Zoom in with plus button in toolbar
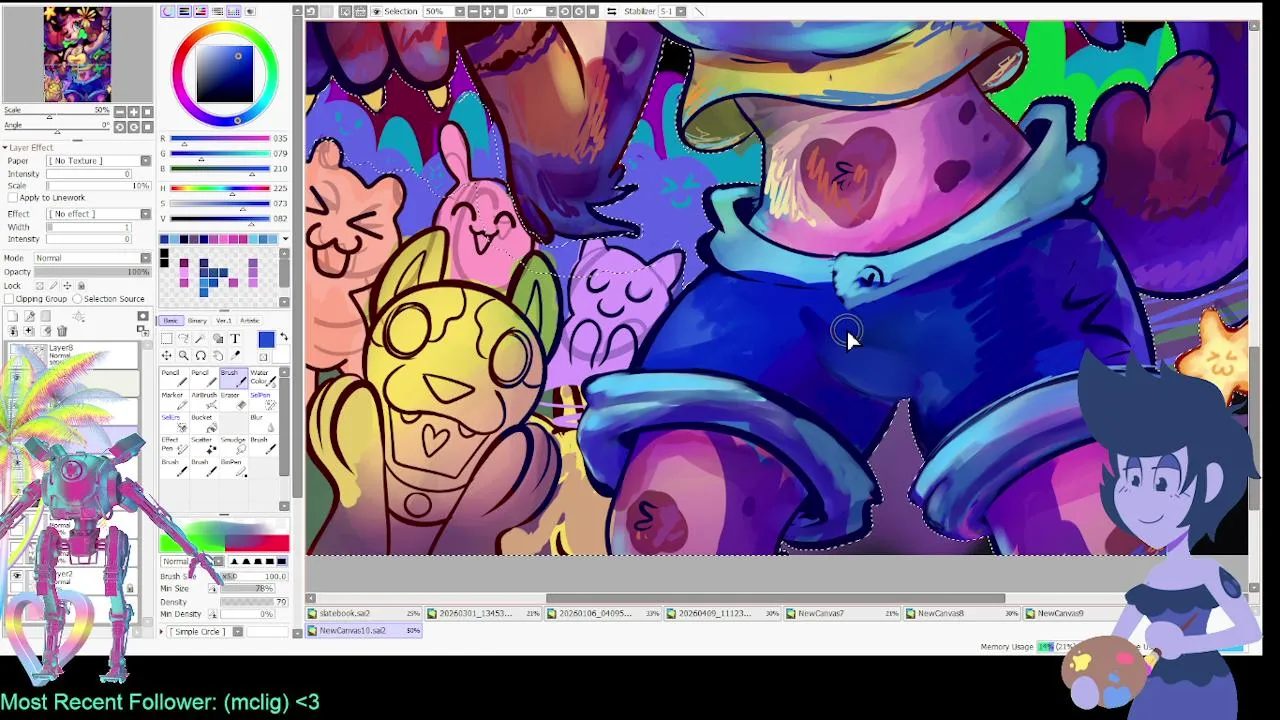Screen dimensions: 1280x720 (487, 11)
